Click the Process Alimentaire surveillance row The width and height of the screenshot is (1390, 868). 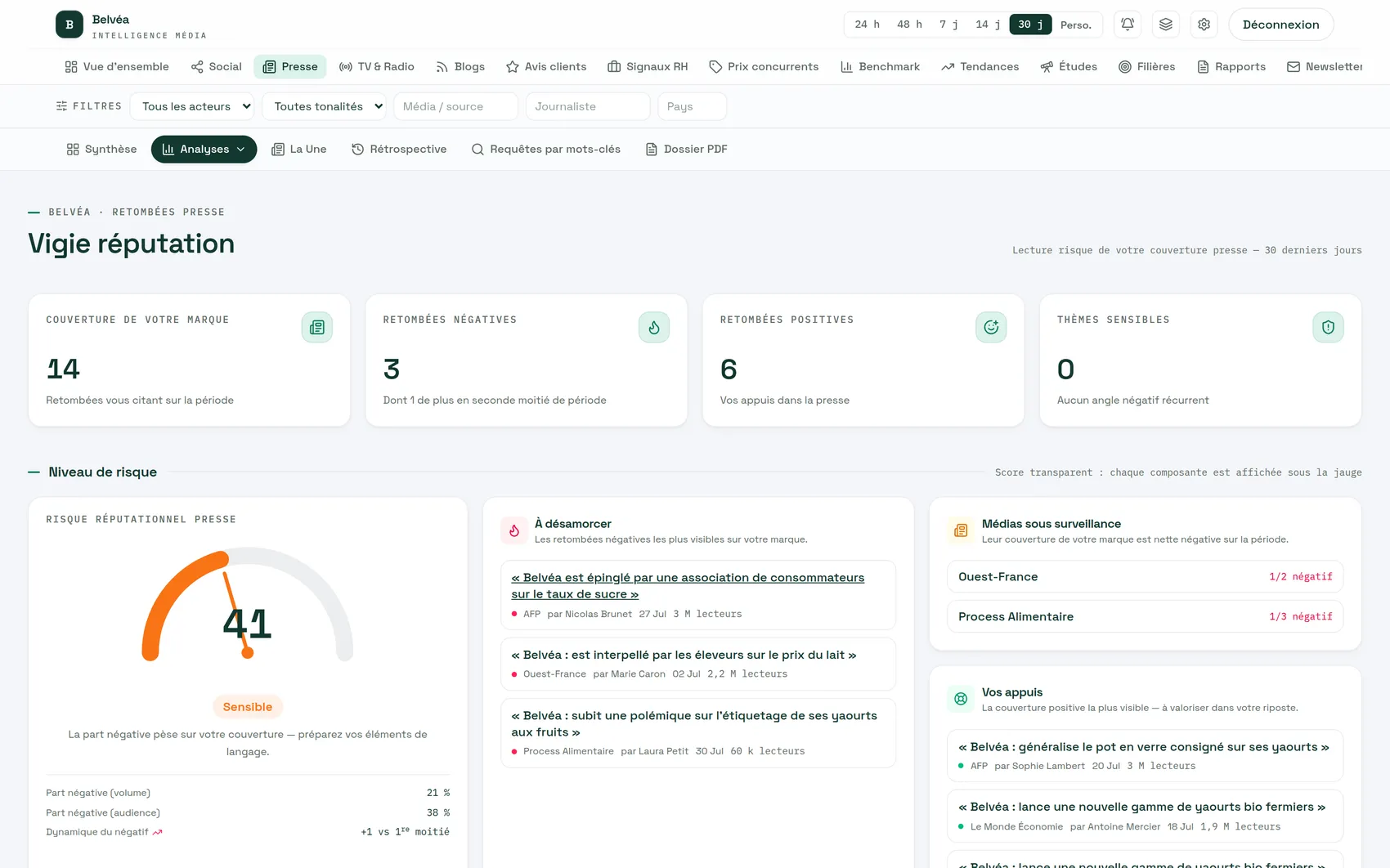[x=1145, y=616]
